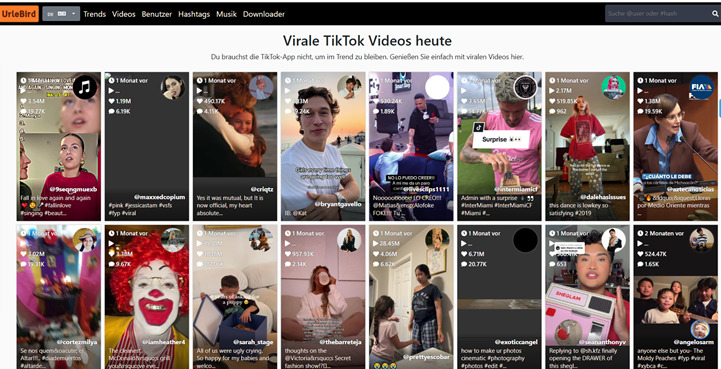Open avatar on @seananthonyv video card

click(614, 240)
